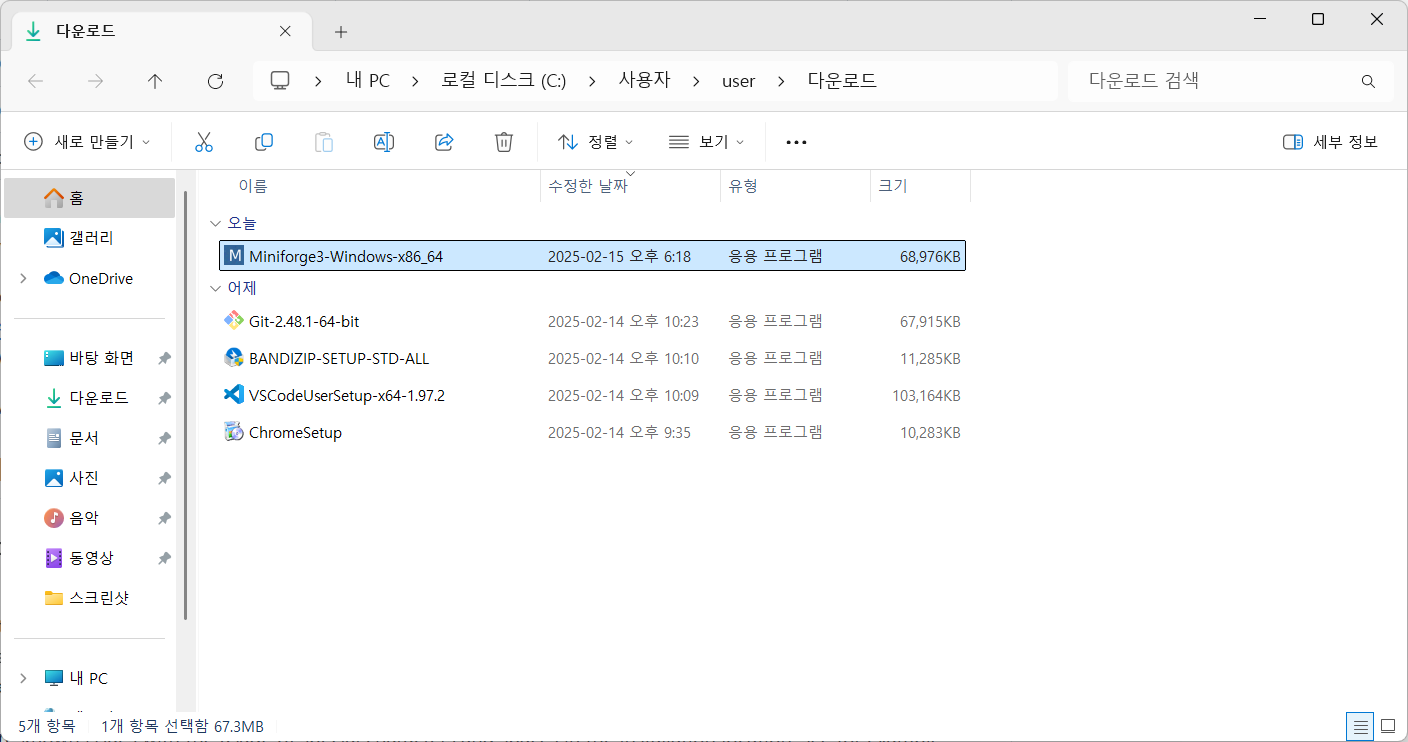Open the 보기 view options dropdown
The height and width of the screenshot is (742, 1408).
click(707, 141)
